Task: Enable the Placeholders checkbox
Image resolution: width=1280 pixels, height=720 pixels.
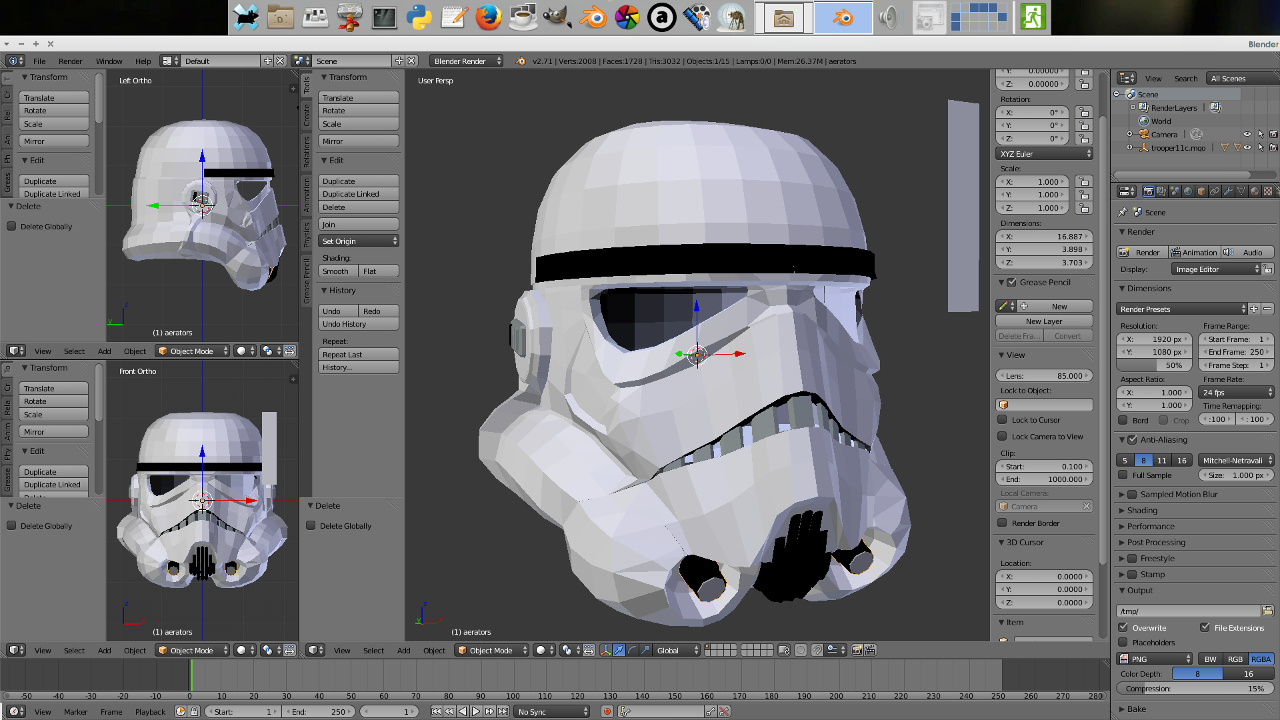Action: 1124,642
